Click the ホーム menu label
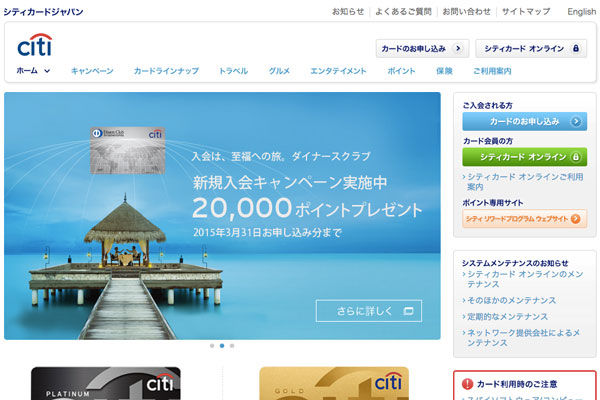The image size is (600, 400). click(27, 71)
